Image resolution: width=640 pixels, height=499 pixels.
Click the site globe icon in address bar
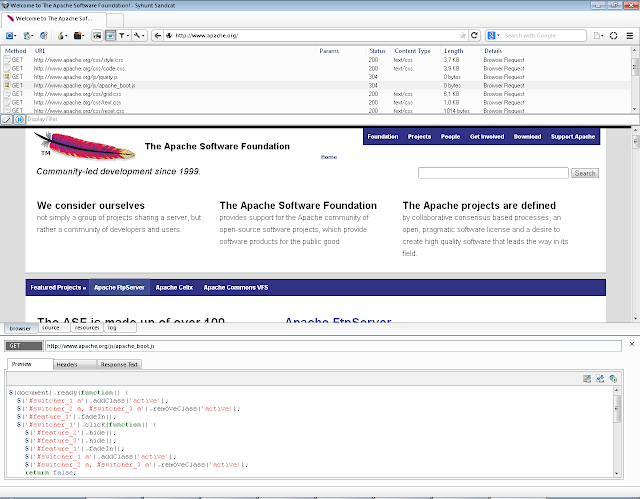click(169, 36)
